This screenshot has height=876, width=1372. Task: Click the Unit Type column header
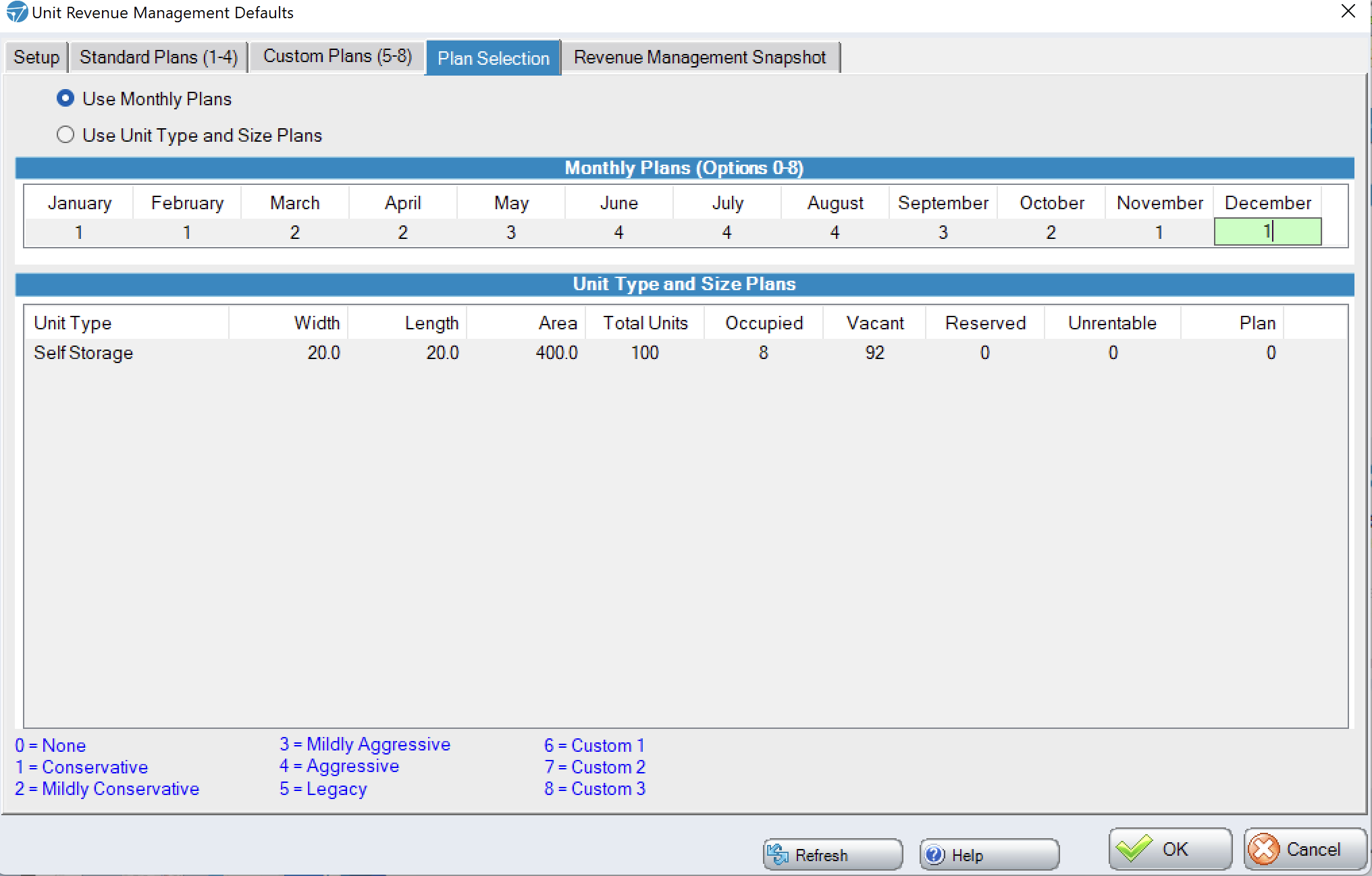(x=127, y=323)
